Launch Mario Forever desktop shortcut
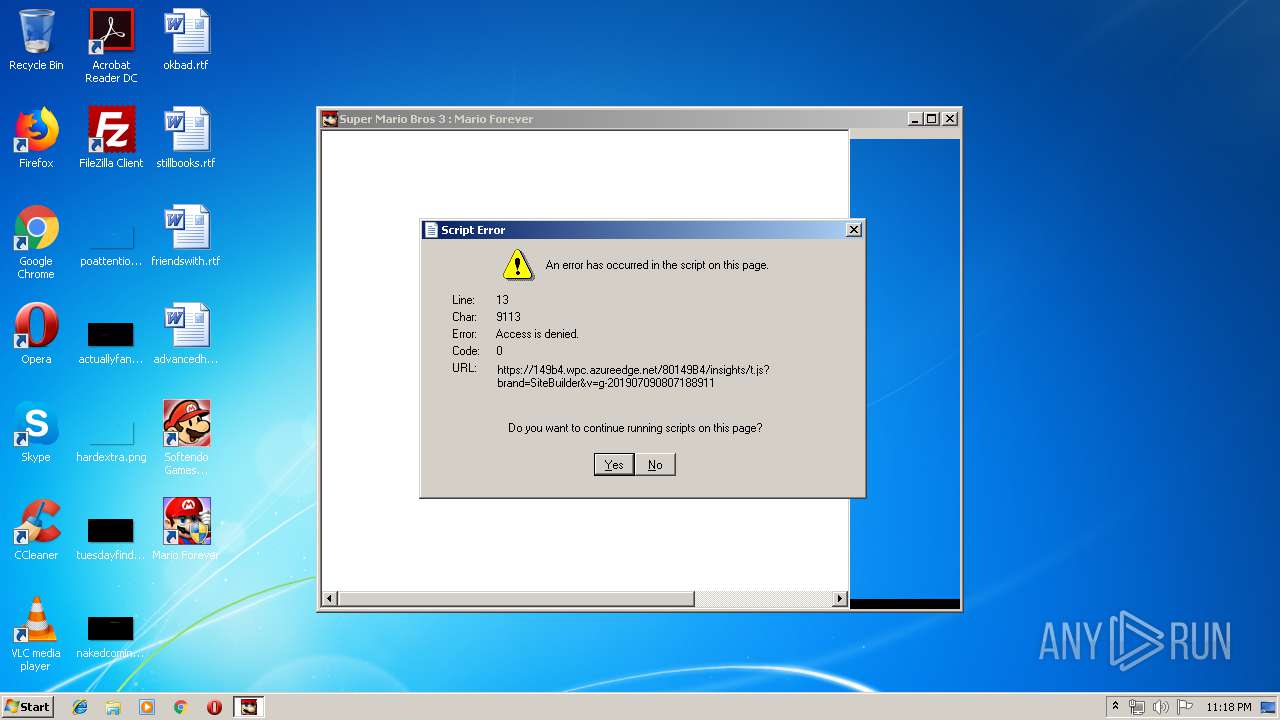The width and height of the screenshot is (1280, 720). 186,530
